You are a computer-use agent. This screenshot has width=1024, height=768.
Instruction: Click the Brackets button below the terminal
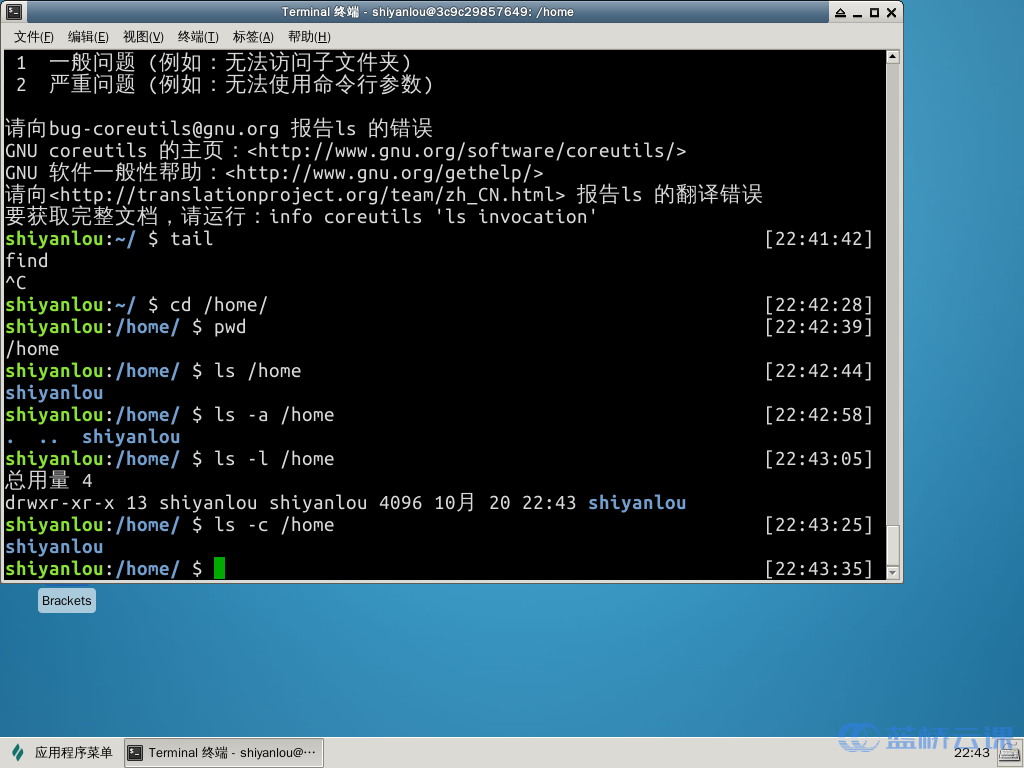point(66,600)
